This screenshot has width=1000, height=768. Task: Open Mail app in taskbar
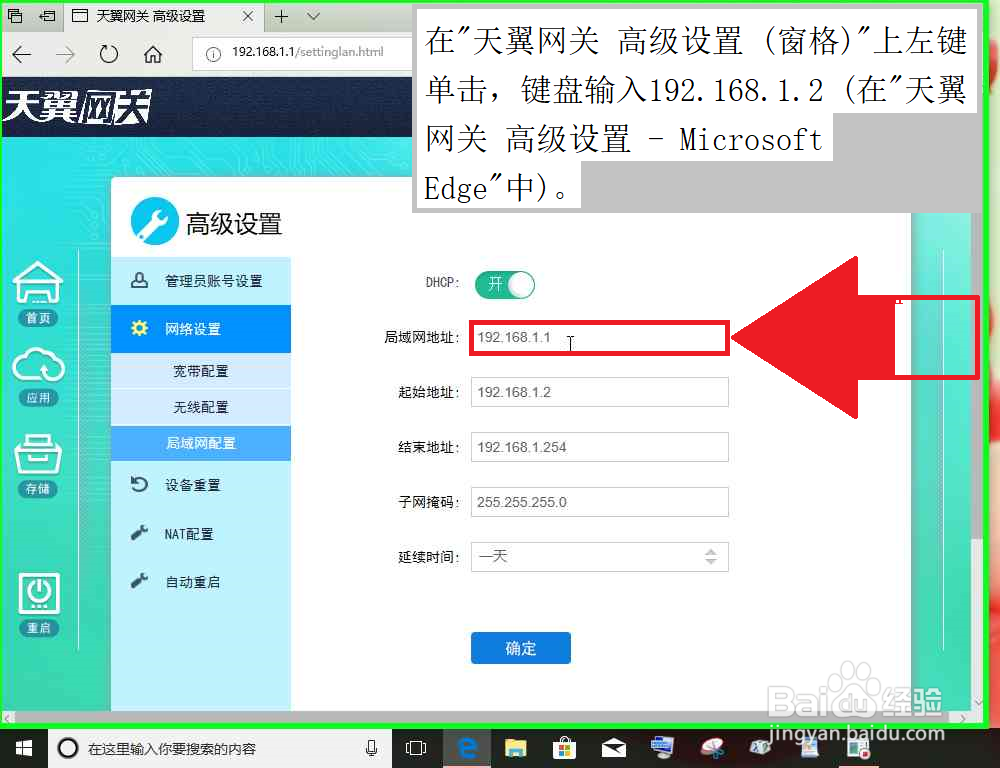(x=614, y=748)
